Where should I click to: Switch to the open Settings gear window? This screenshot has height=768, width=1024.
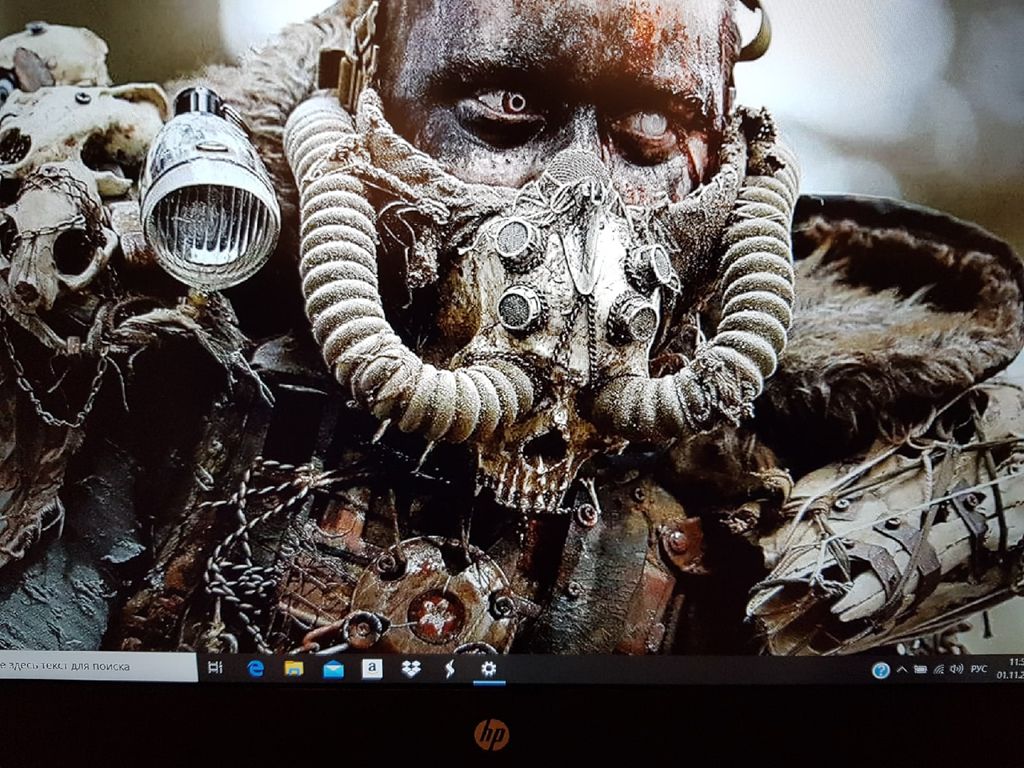coord(488,669)
